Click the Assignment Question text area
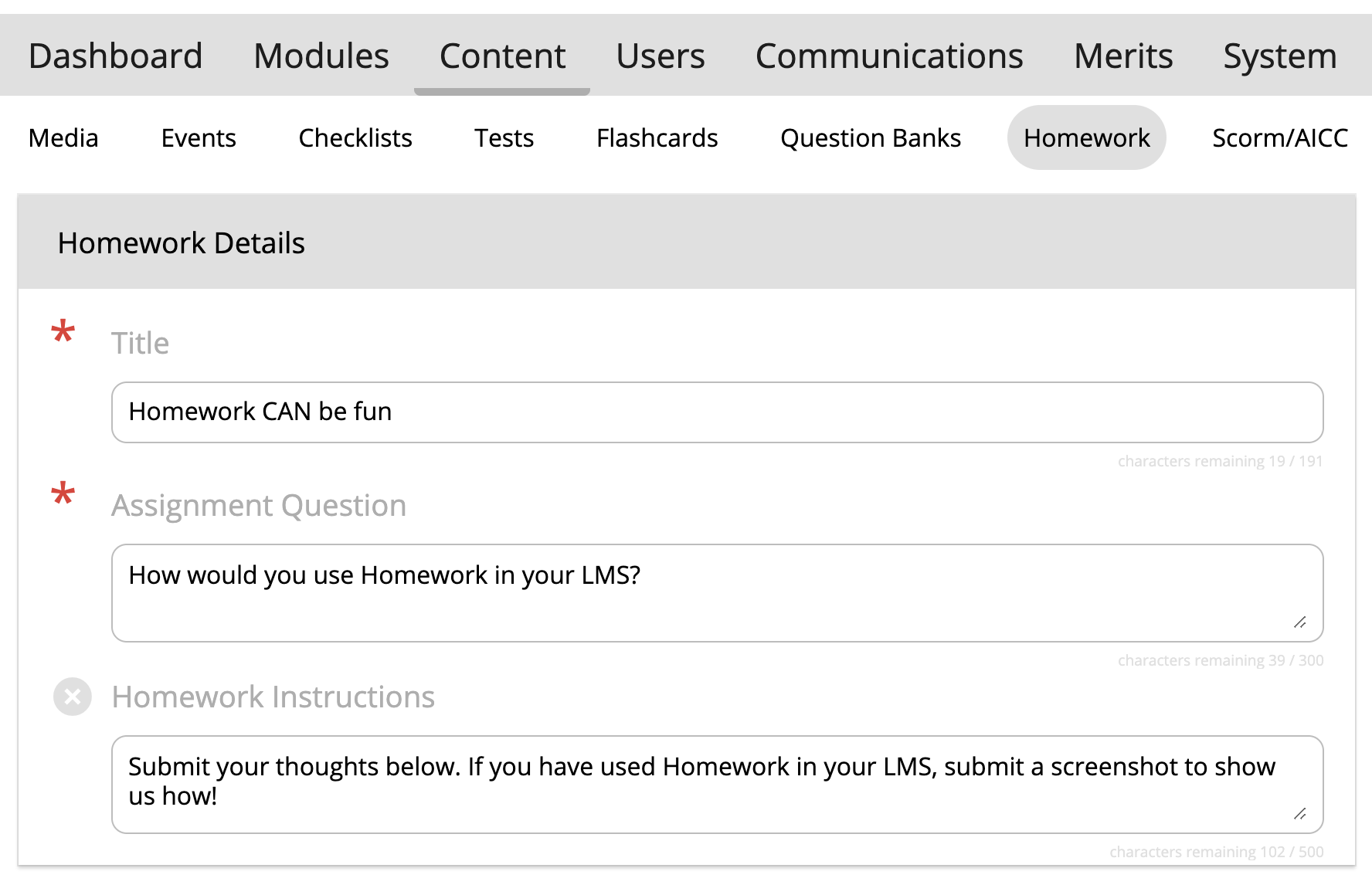Viewport: 1372px width, 885px height. (x=718, y=593)
